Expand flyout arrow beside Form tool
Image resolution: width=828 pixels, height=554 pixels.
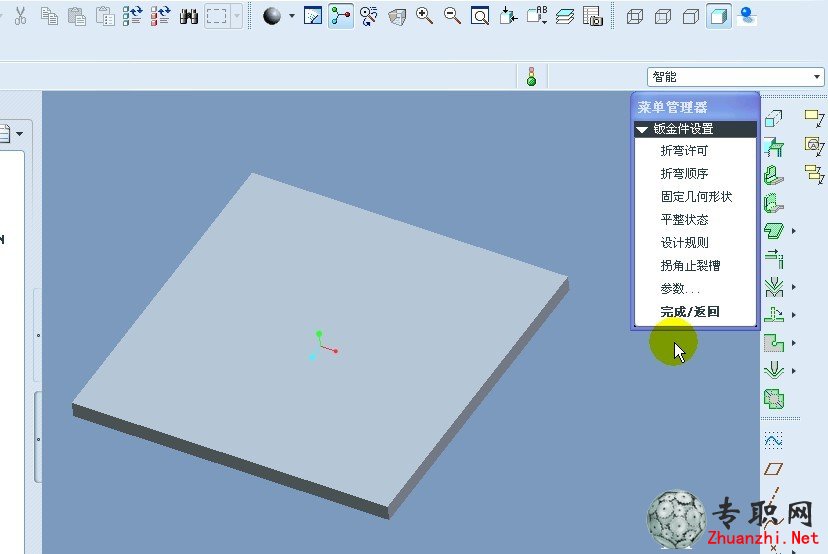[794, 371]
